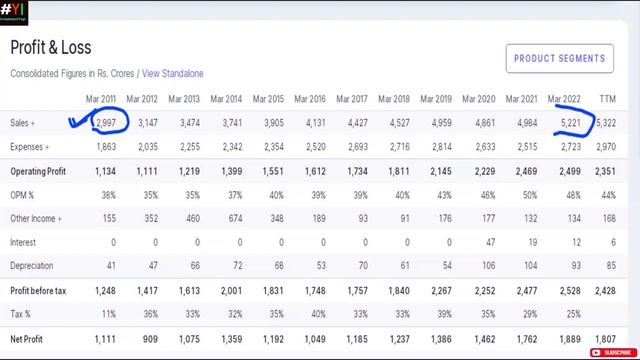This screenshot has width=640, height=360.
Task: Select the Mar 2020 column header
Action: (x=478, y=99)
